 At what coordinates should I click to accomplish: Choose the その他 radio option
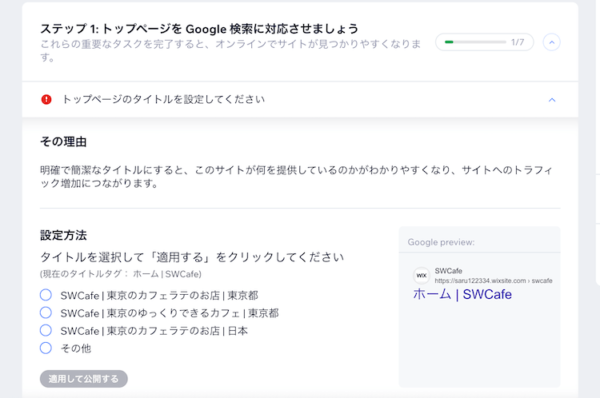46,348
